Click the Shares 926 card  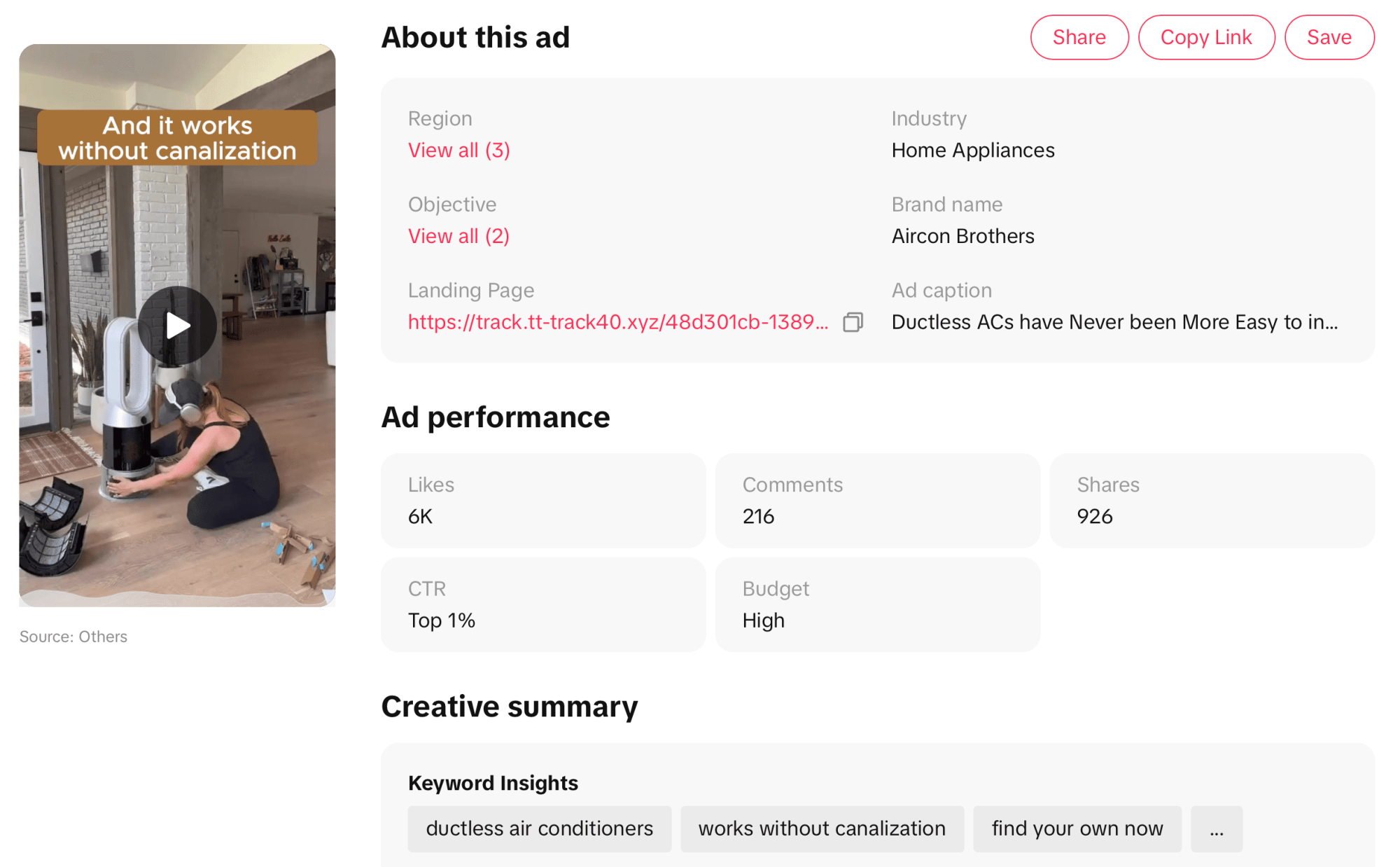pyautogui.click(x=1212, y=501)
